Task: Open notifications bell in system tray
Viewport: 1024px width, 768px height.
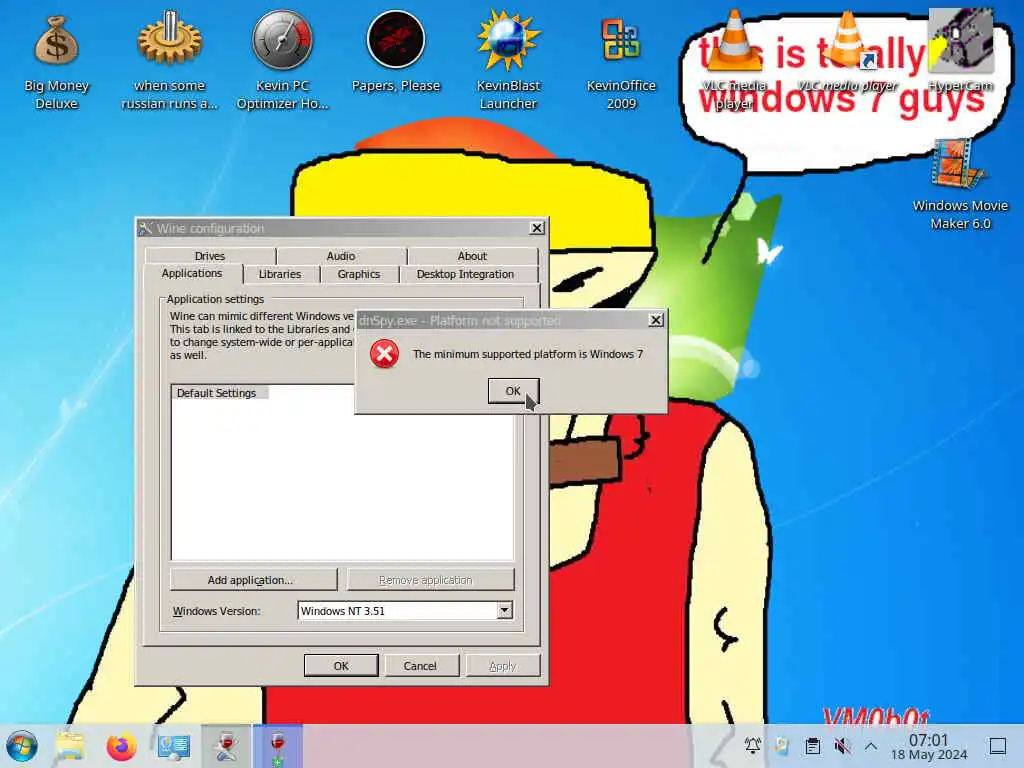Action: coord(752,745)
